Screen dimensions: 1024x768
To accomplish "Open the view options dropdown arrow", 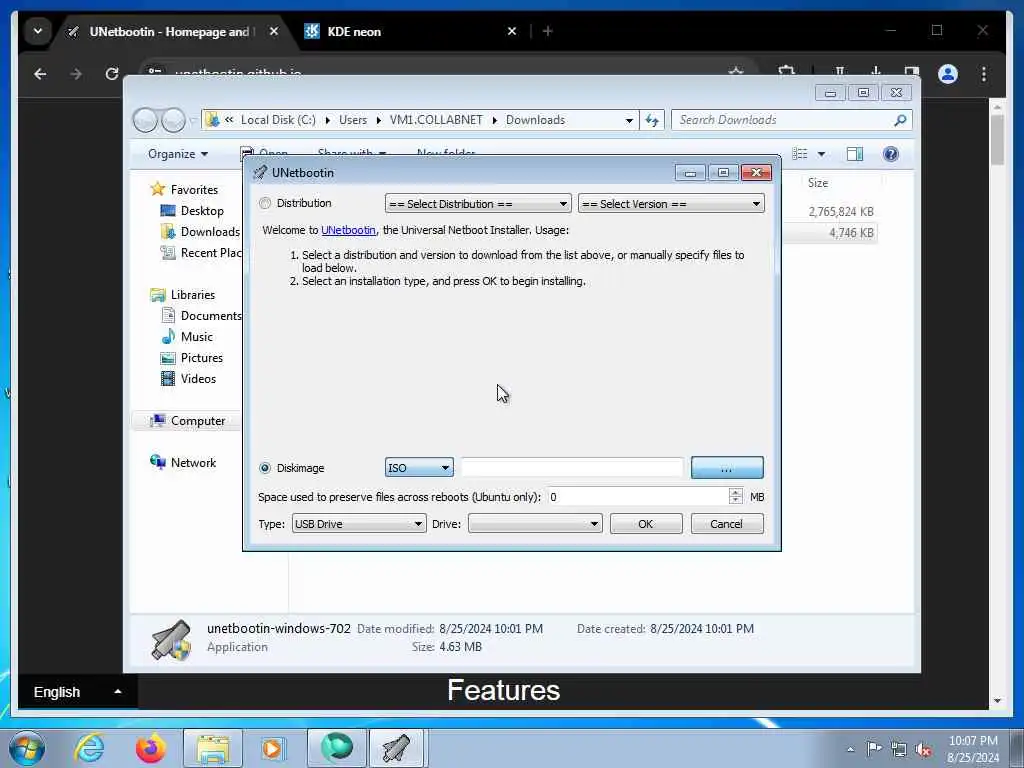I will 822,154.
